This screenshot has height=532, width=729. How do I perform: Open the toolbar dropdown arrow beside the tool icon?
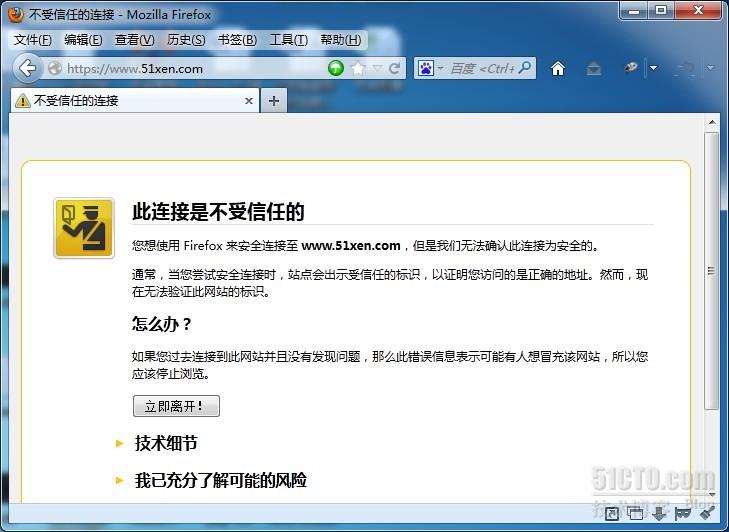point(654,68)
